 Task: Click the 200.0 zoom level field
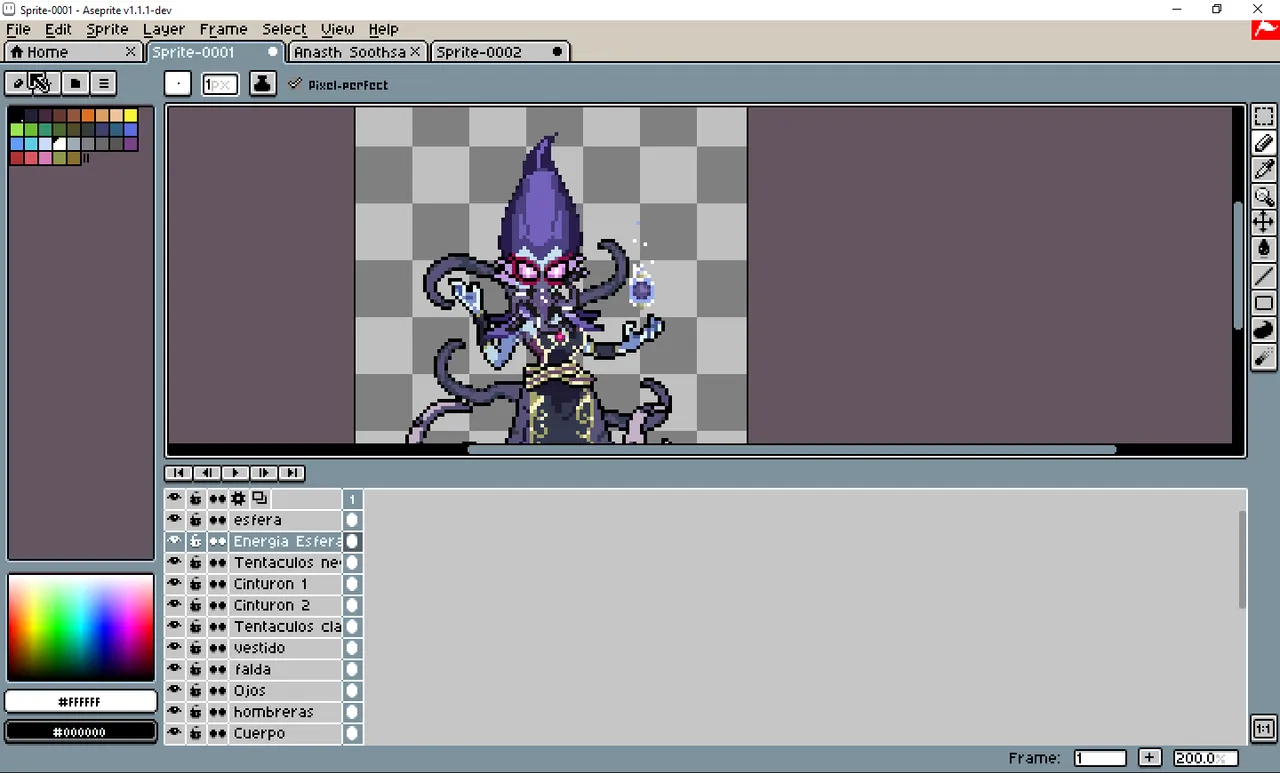click(x=1205, y=758)
